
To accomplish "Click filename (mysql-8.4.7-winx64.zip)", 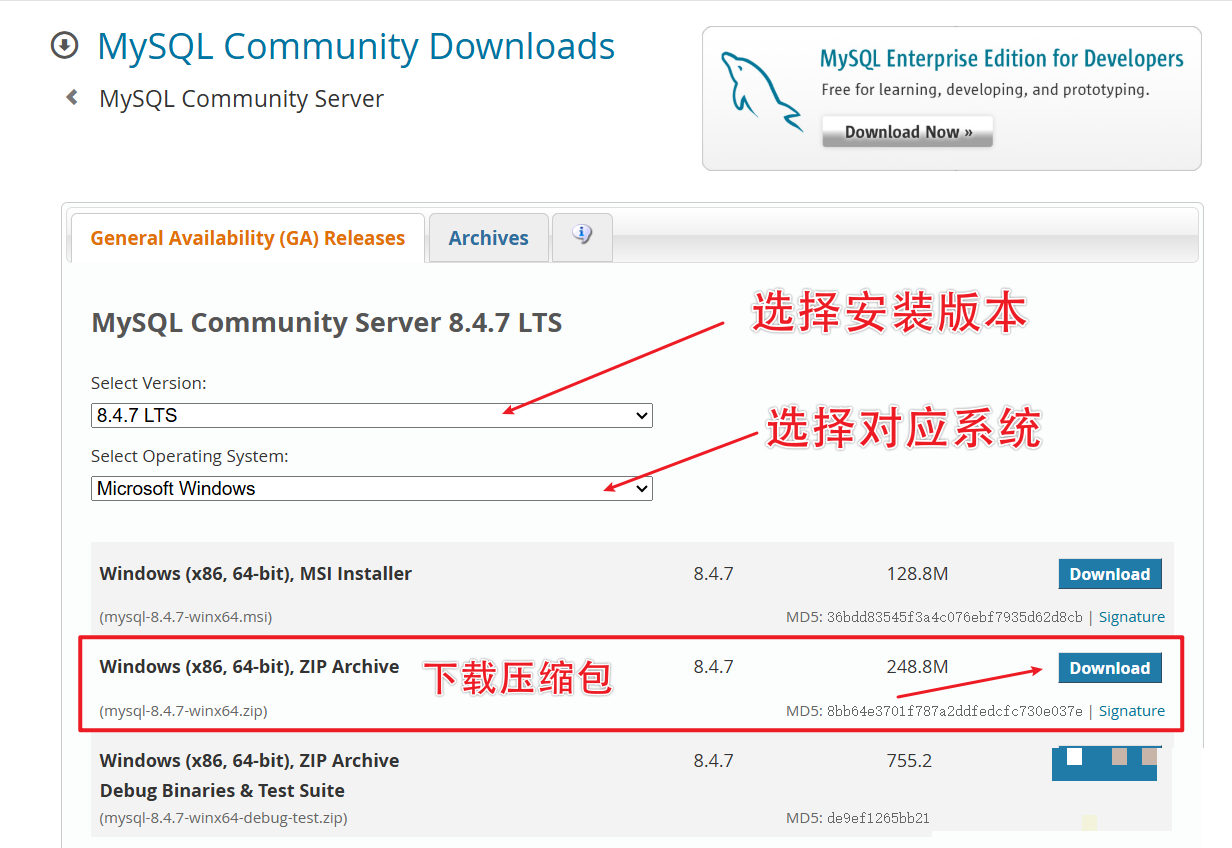I will 183,711.
